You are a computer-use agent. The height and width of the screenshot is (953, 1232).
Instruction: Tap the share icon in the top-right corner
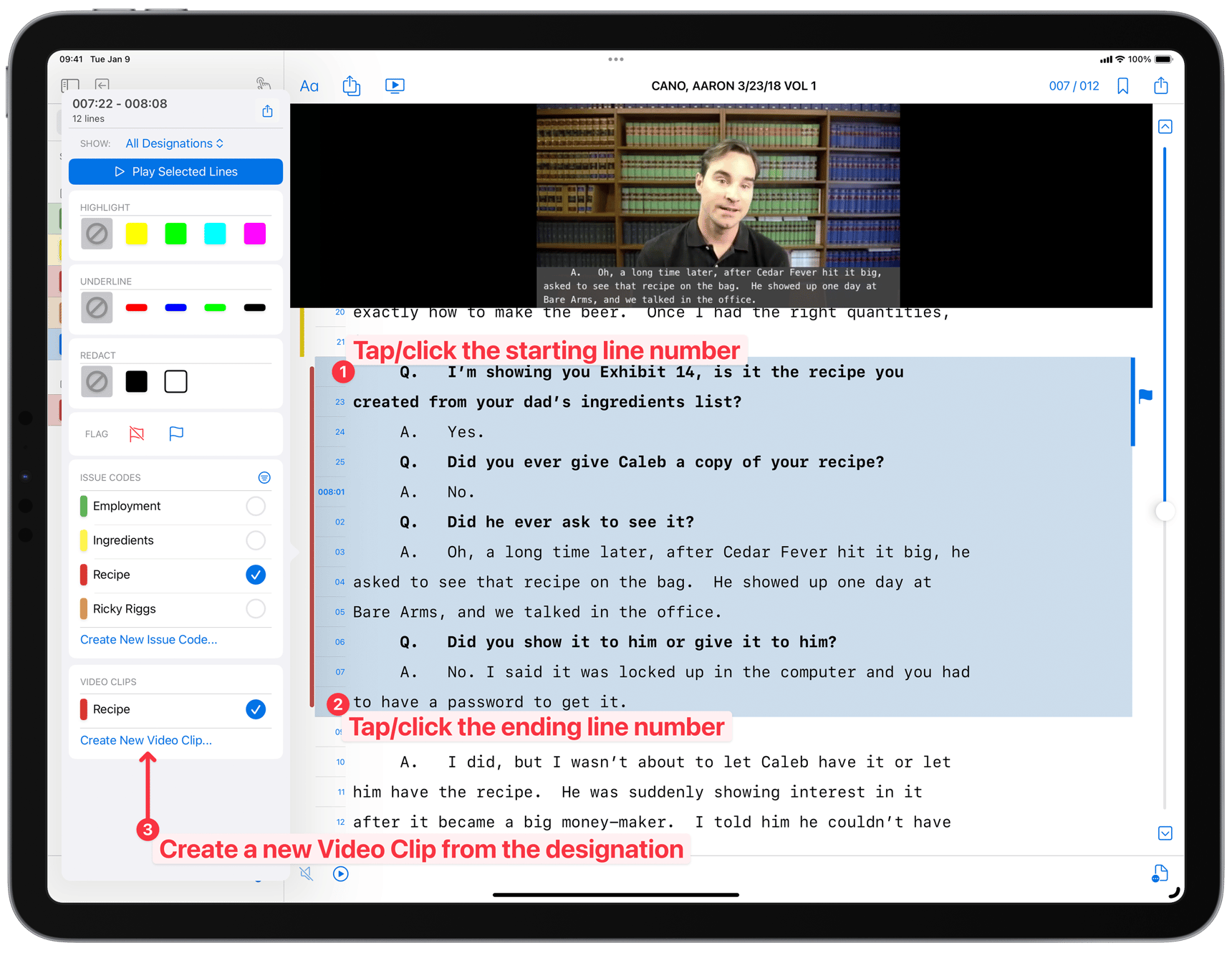pyautogui.click(x=1161, y=85)
